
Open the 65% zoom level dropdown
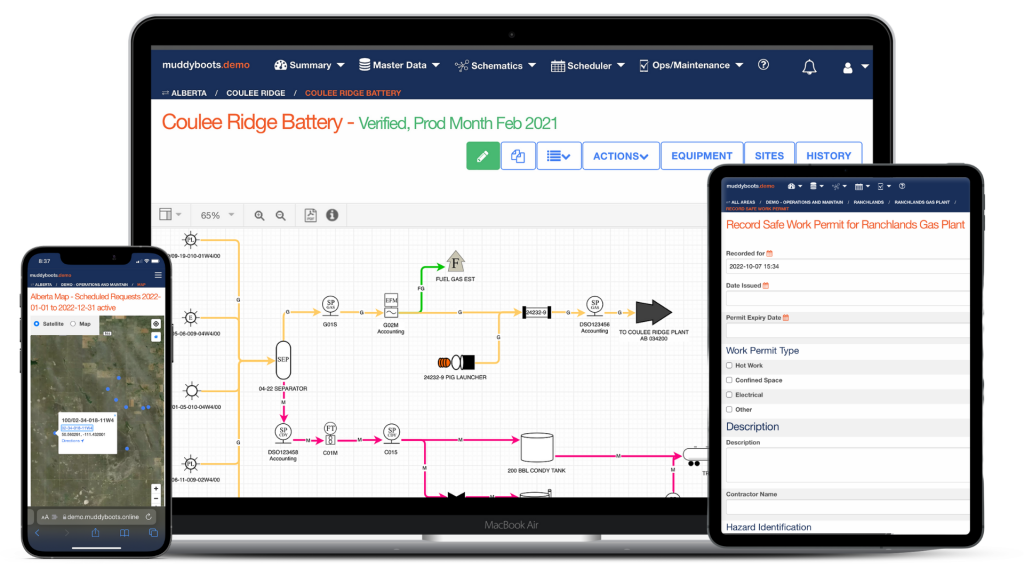click(x=217, y=216)
